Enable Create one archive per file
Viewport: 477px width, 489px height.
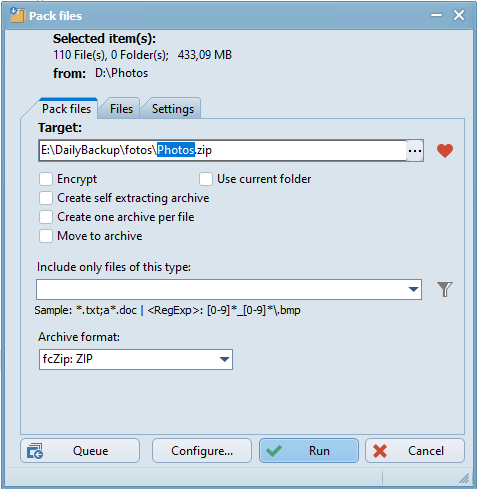pyautogui.click(x=46, y=217)
